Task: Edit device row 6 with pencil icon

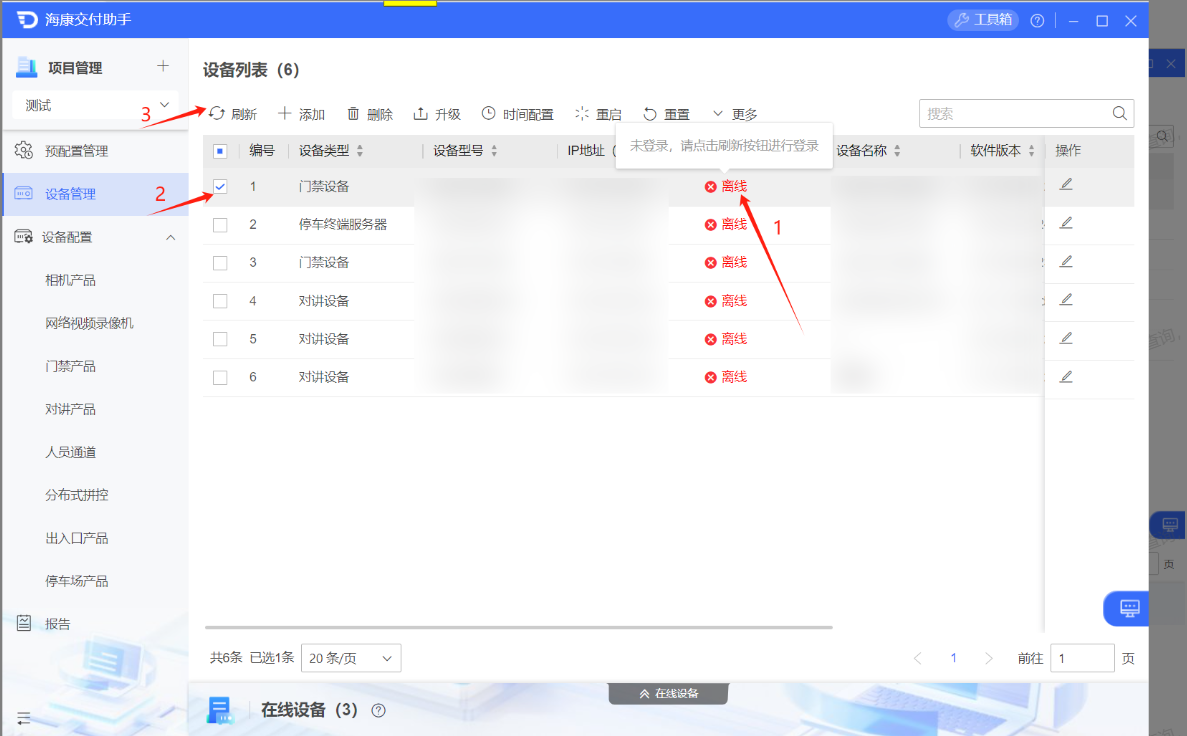Action: (x=1066, y=376)
